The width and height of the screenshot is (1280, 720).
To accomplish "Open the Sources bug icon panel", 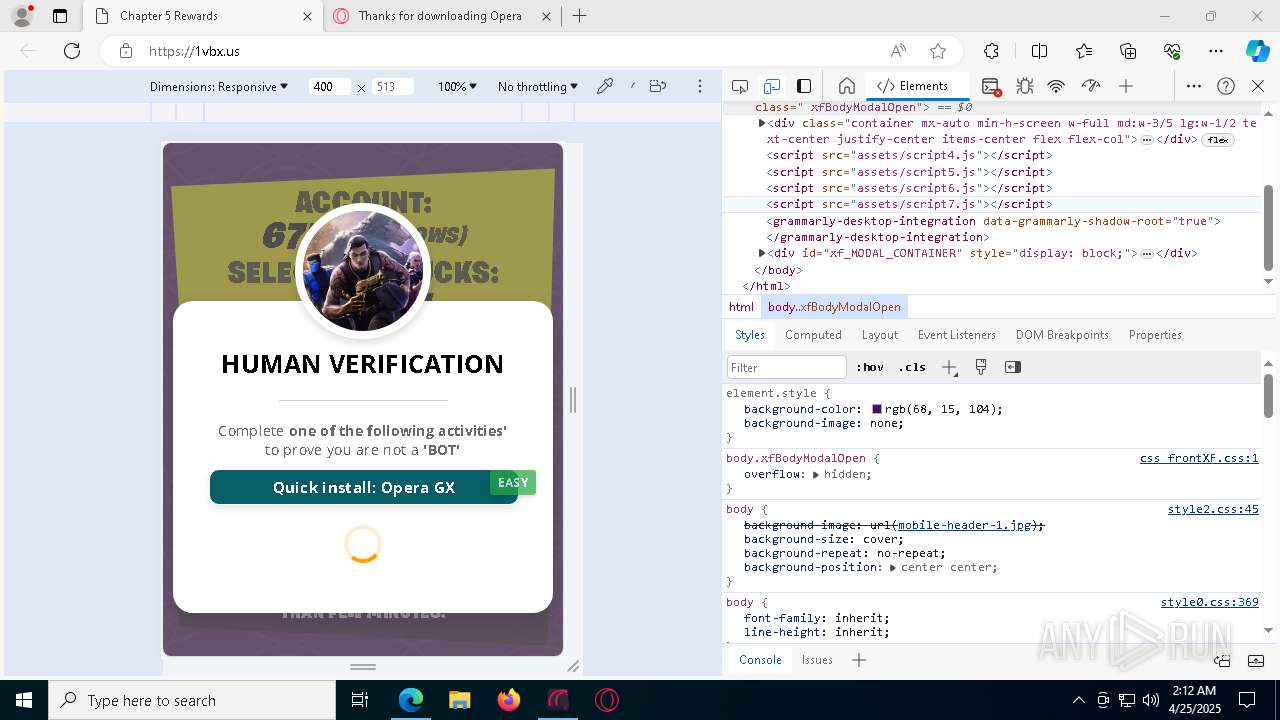I will click(x=1025, y=86).
